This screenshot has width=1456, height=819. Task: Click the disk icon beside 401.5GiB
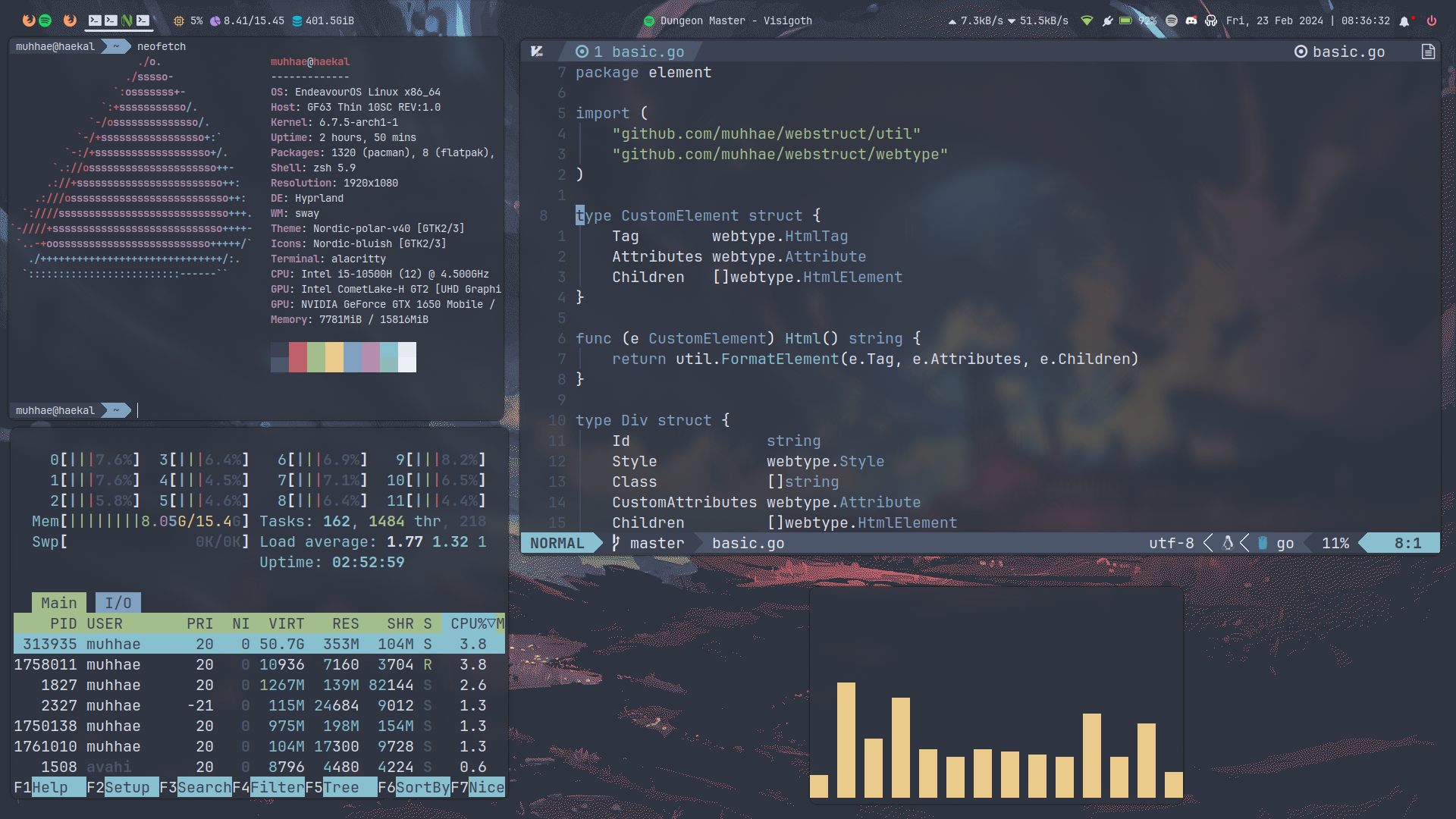coord(297,21)
